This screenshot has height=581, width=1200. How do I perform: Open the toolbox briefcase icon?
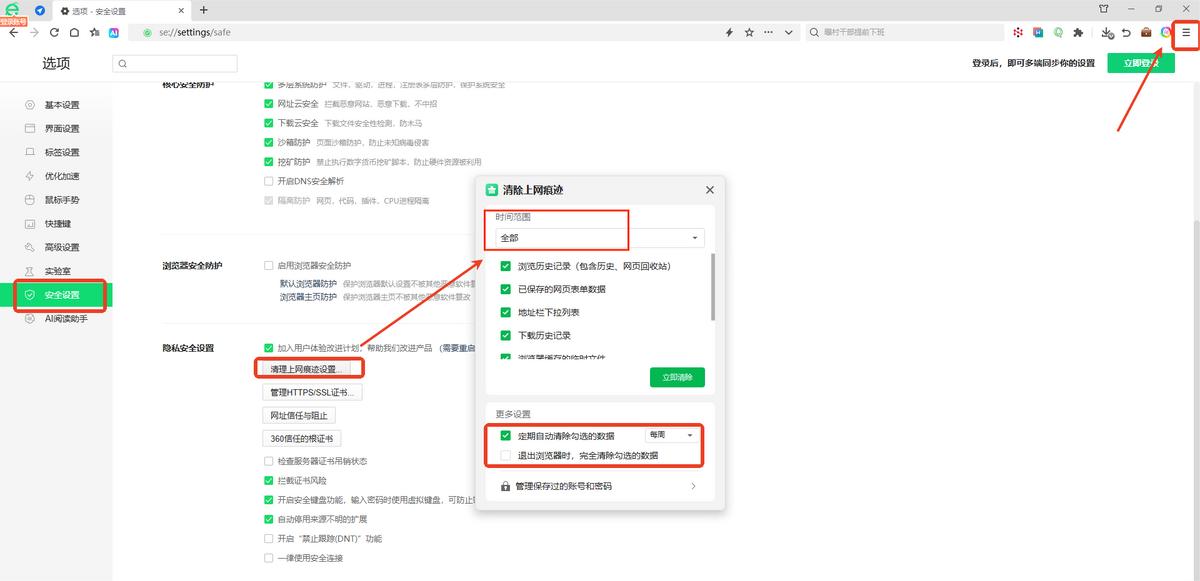tap(1146, 32)
